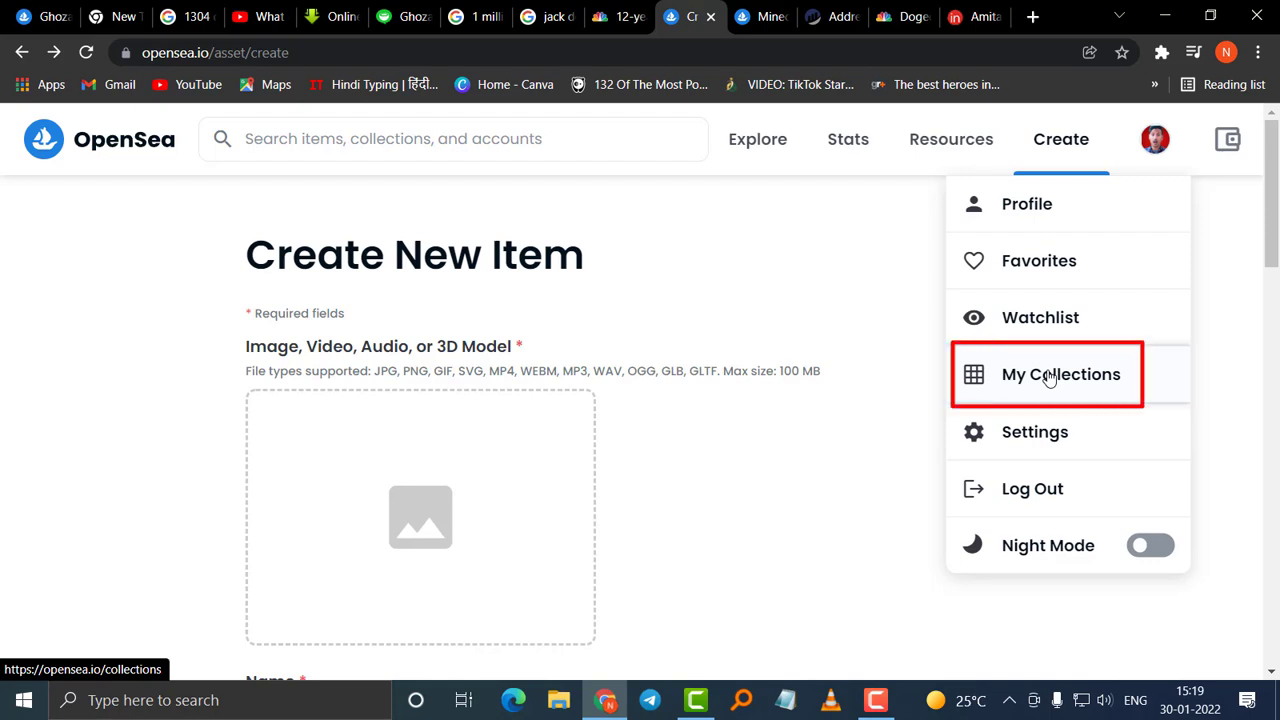This screenshot has width=1280, height=720.
Task: Open the notification center
Action: click(1247, 700)
